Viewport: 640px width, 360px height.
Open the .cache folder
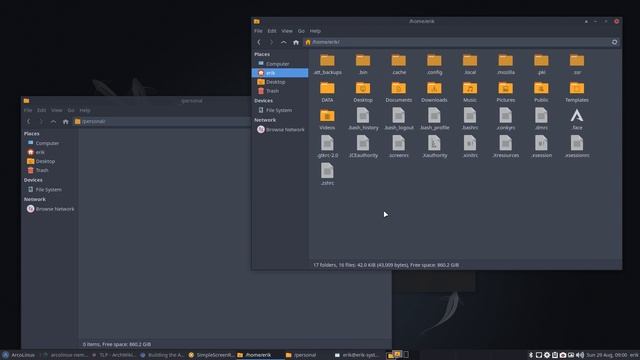(x=399, y=64)
